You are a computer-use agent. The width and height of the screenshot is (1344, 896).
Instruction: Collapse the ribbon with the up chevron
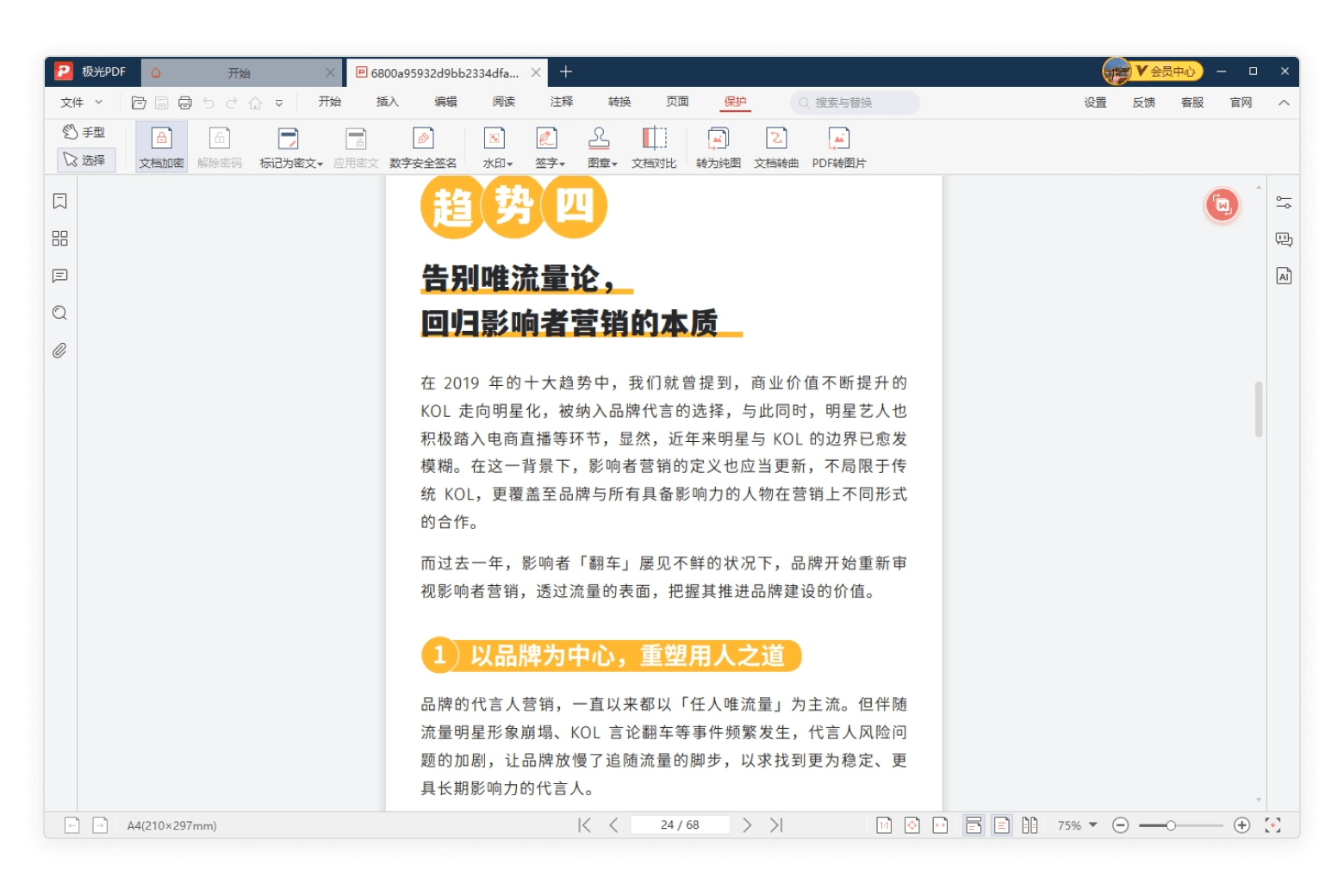click(1284, 103)
